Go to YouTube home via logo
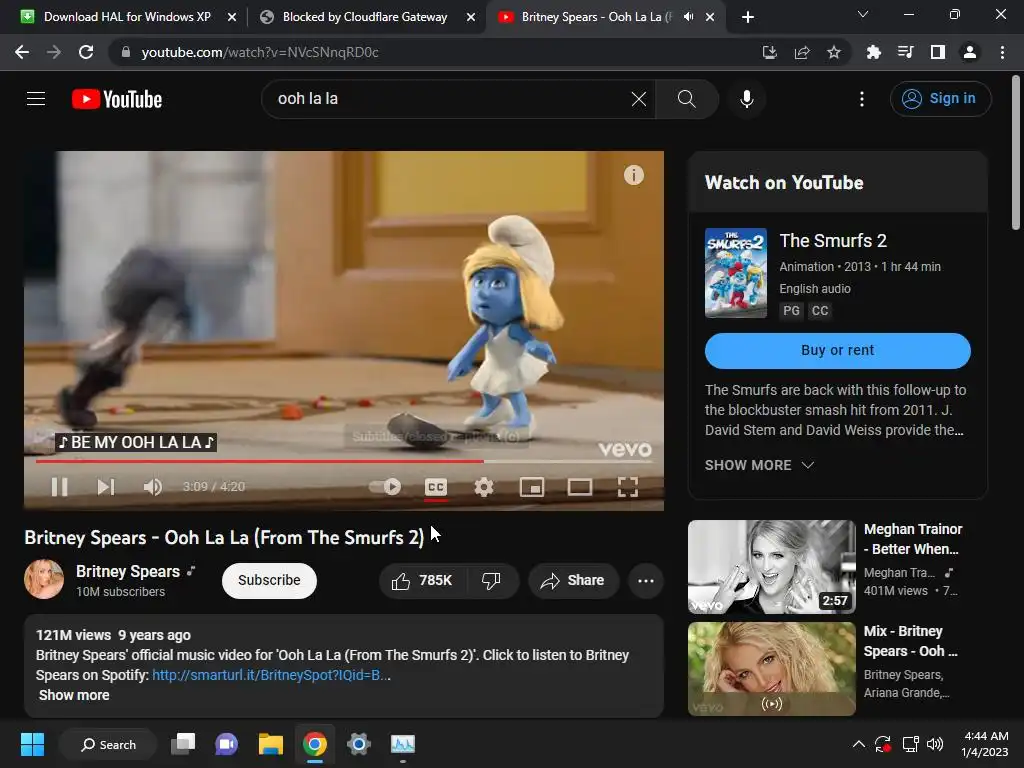This screenshot has height=768, width=1024. [x=117, y=99]
